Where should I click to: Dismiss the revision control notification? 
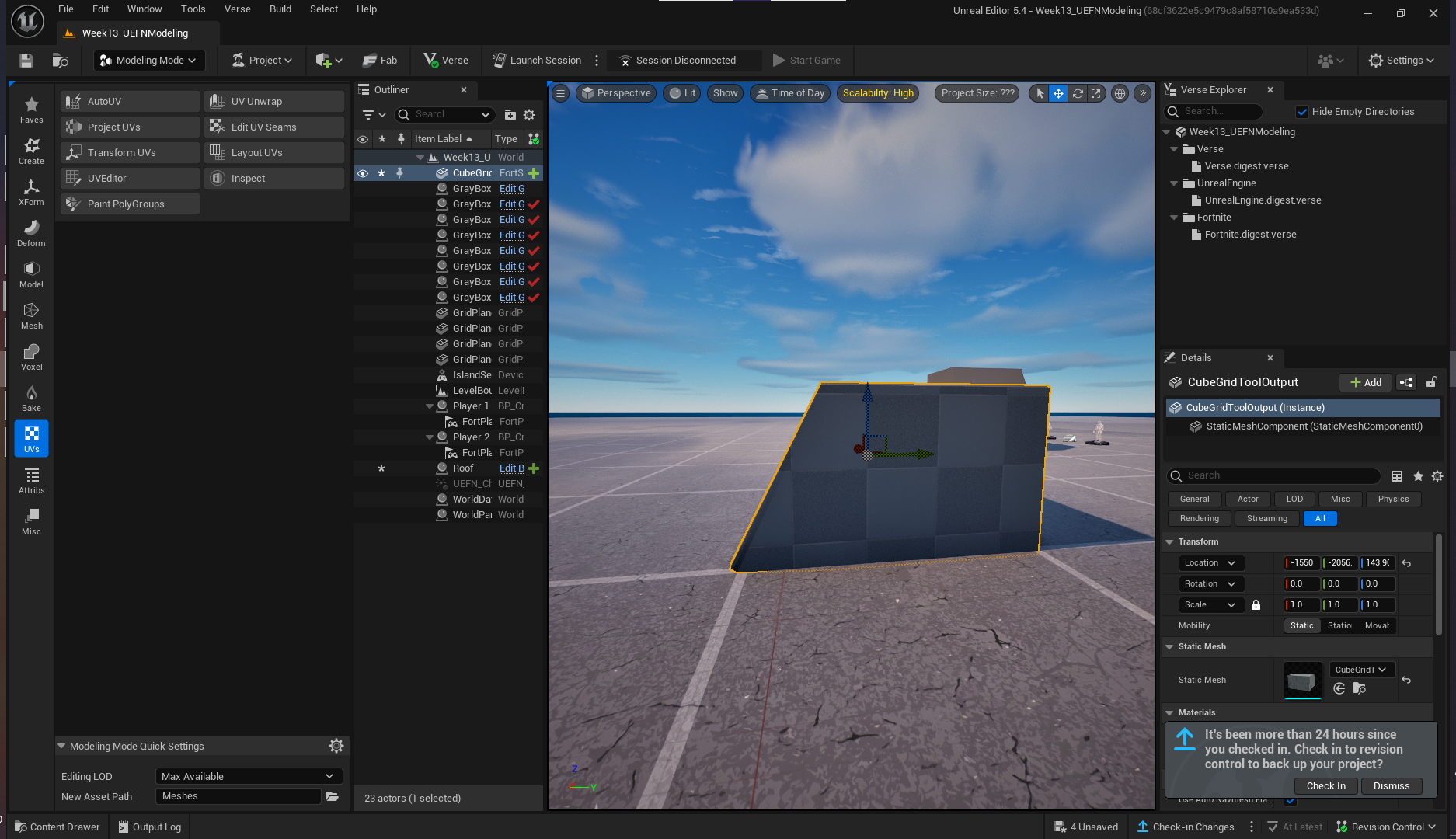pos(1391,786)
